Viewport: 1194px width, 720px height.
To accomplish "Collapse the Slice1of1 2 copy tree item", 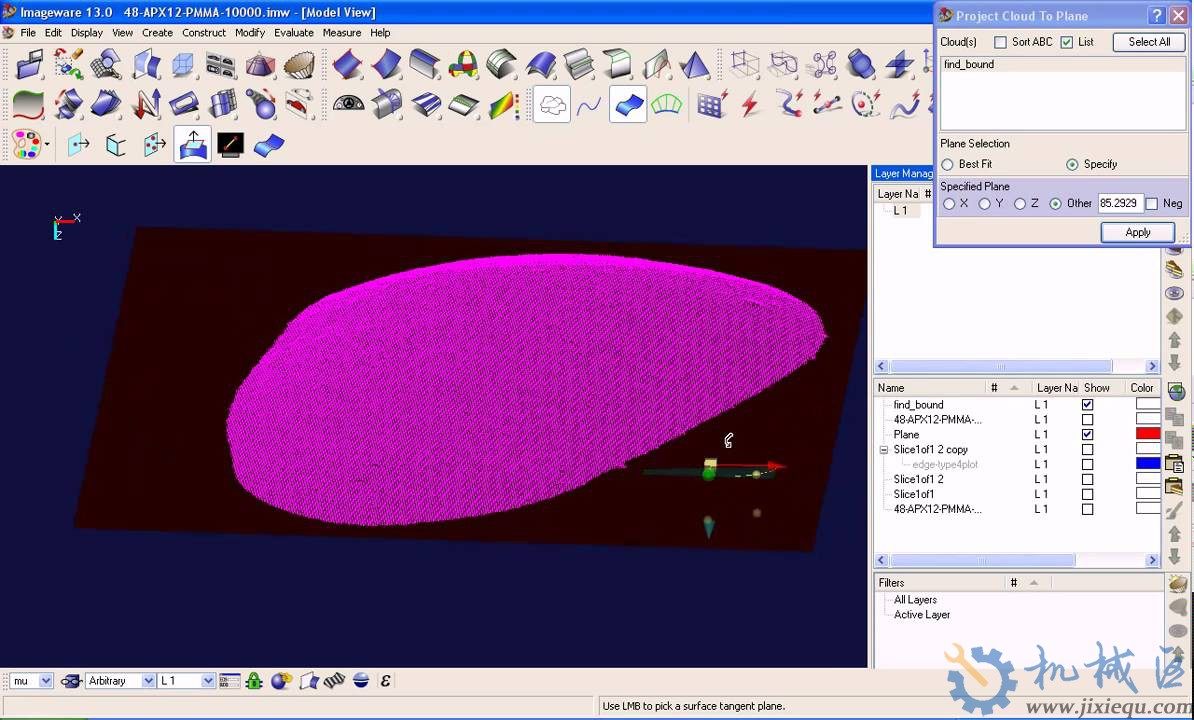I will tap(884, 449).
